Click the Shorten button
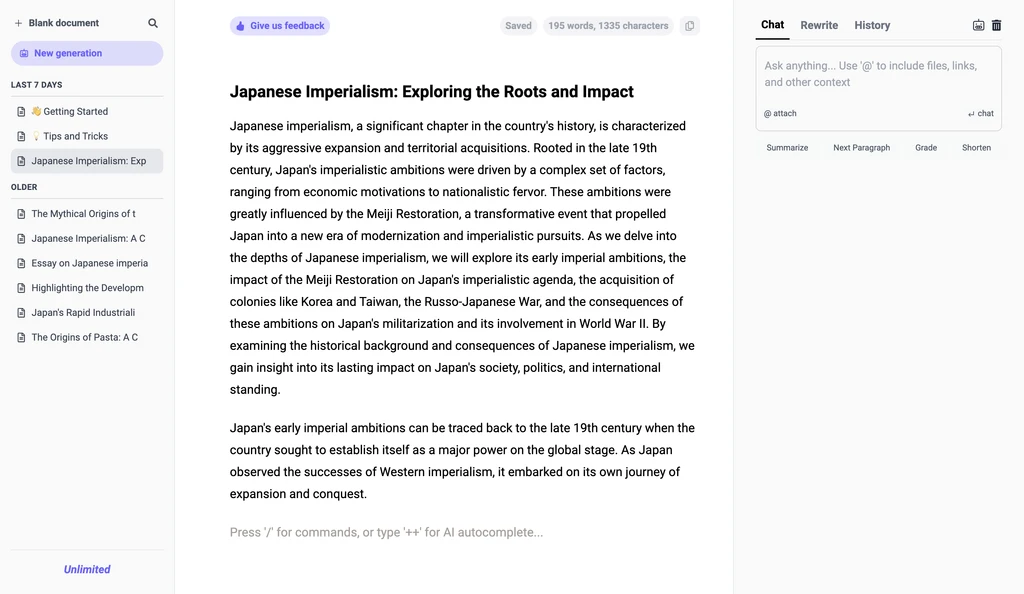Viewport: 1024px width, 594px height. click(x=976, y=148)
